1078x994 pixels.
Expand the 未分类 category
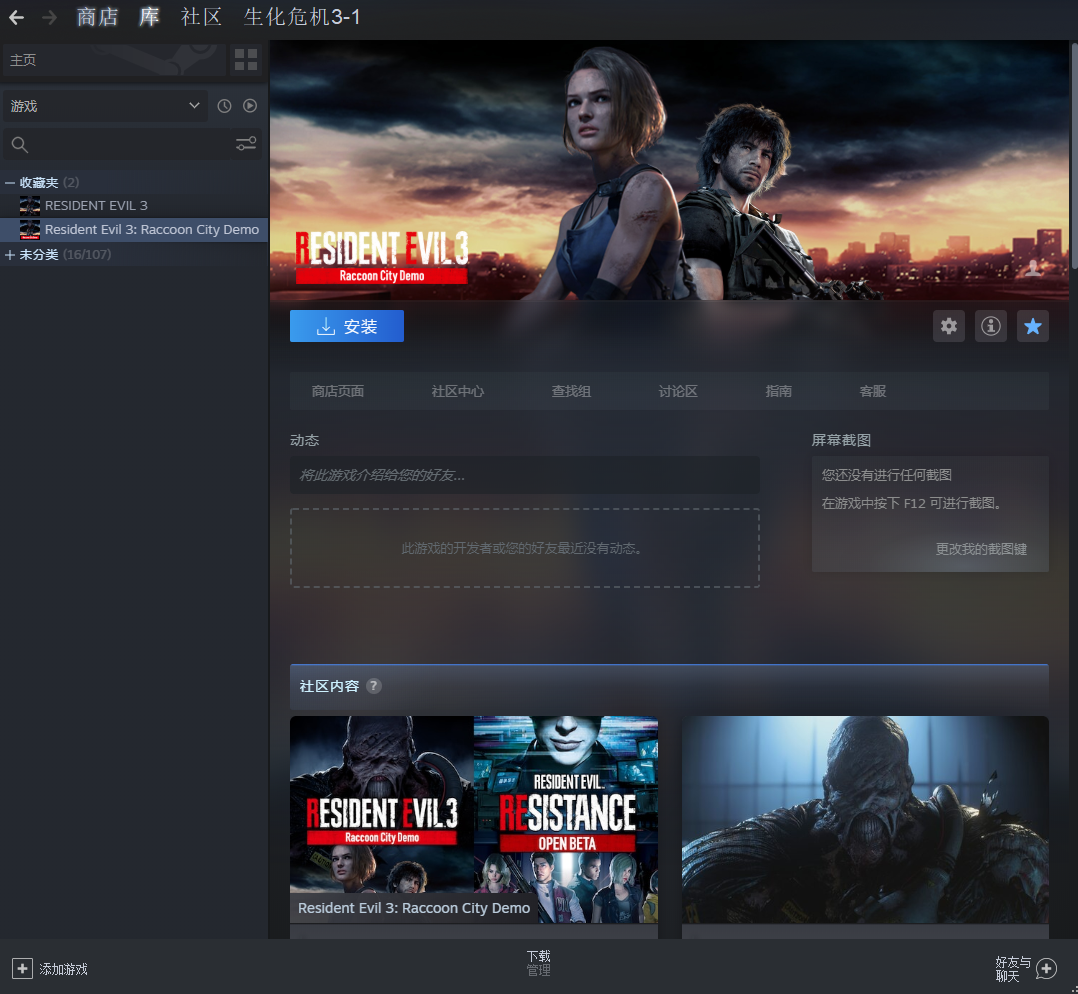click(10, 255)
